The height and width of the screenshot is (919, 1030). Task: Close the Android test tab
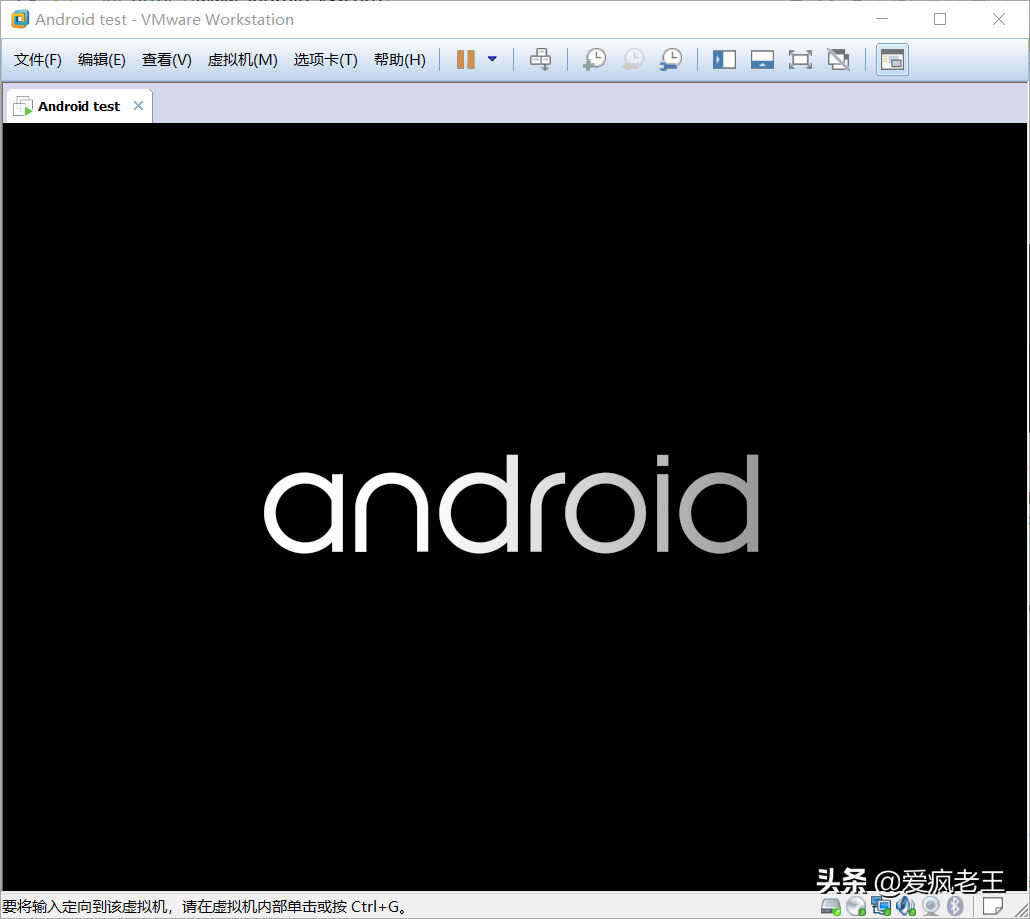pos(138,106)
